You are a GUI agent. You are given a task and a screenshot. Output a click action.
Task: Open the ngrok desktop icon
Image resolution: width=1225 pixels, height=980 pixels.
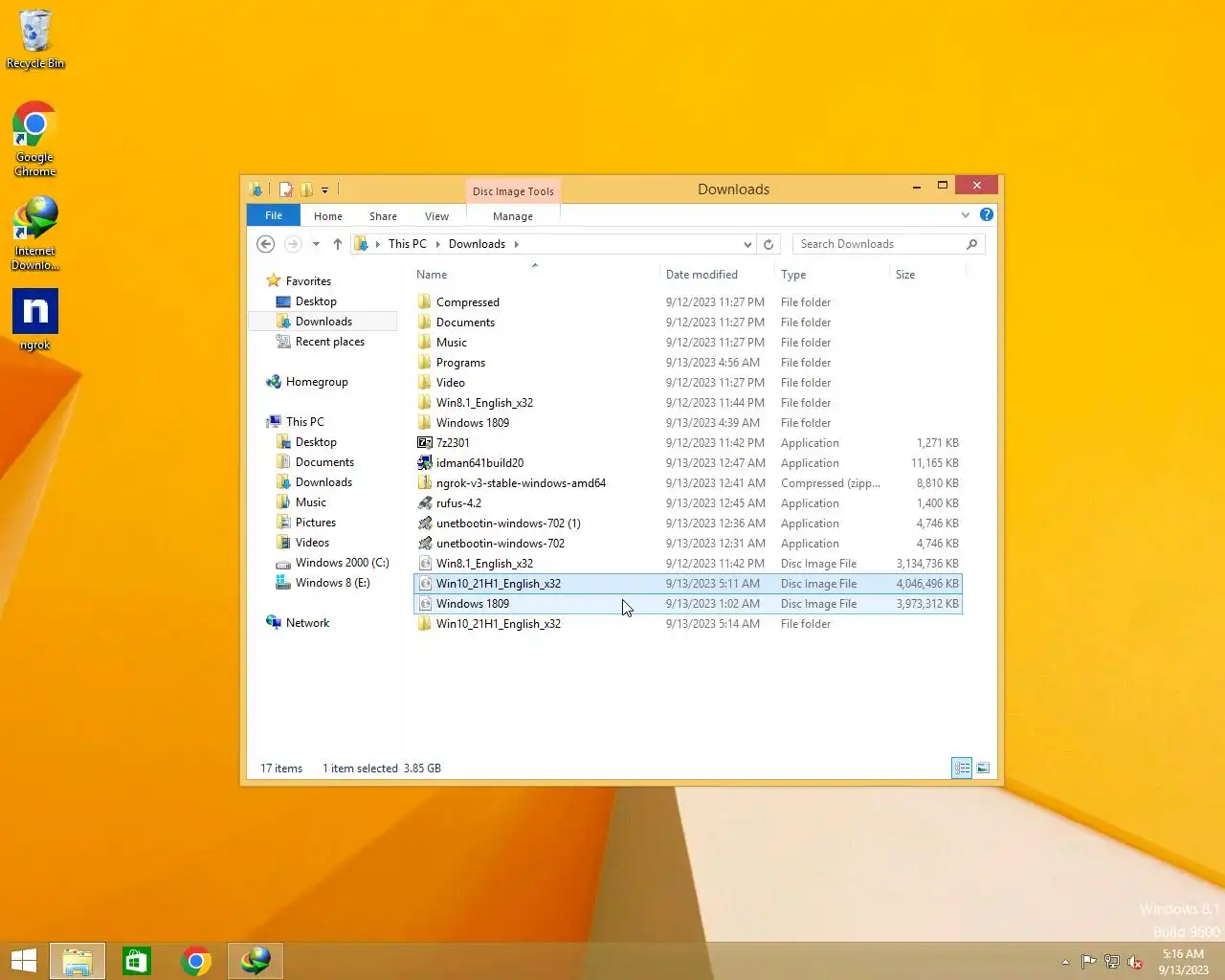(35, 320)
